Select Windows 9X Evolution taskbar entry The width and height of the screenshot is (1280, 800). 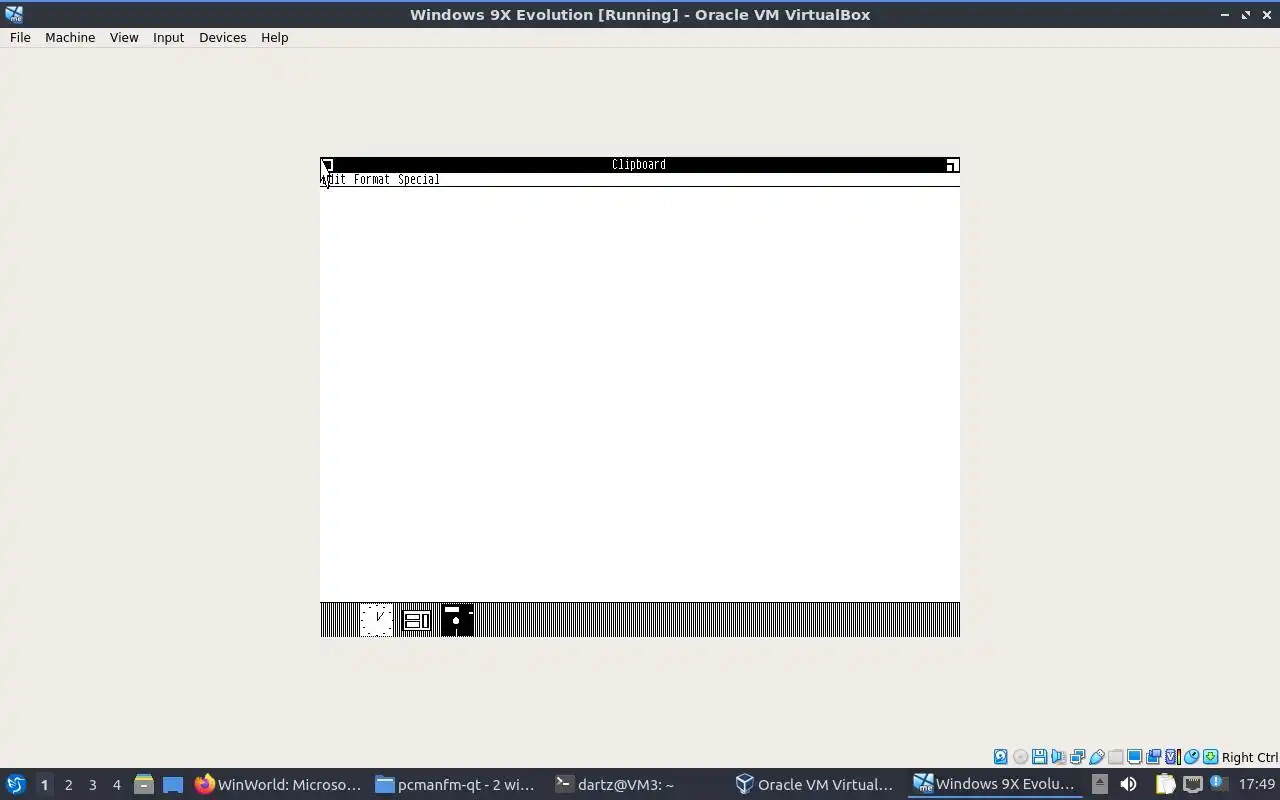tap(995, 784)
